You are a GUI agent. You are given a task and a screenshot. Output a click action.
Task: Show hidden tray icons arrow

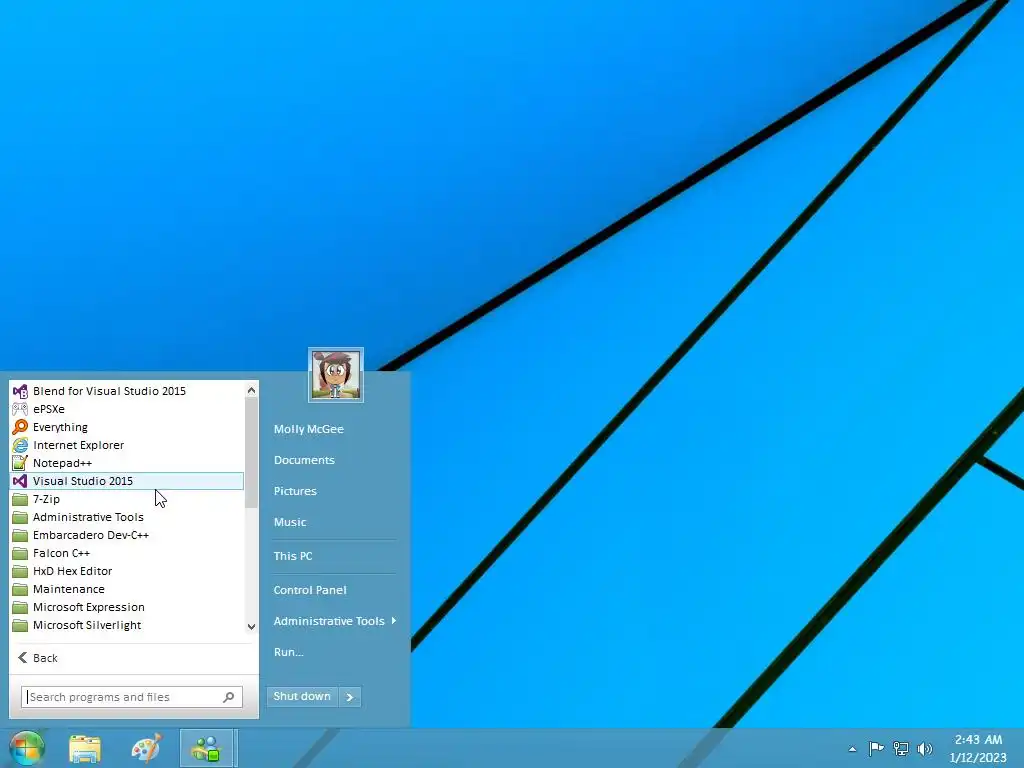point(852,749)
